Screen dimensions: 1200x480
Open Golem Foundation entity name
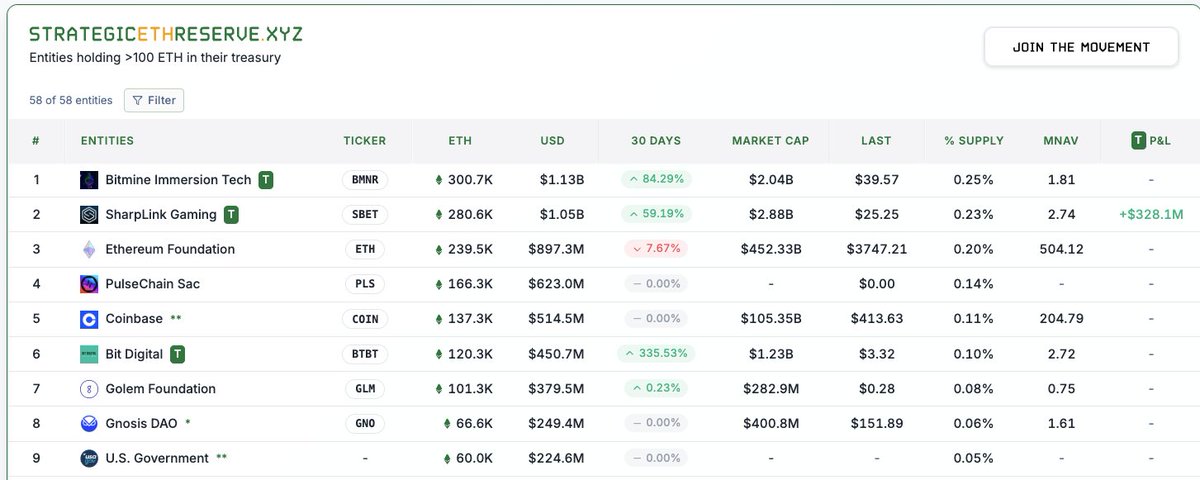[x=161, y=389]
